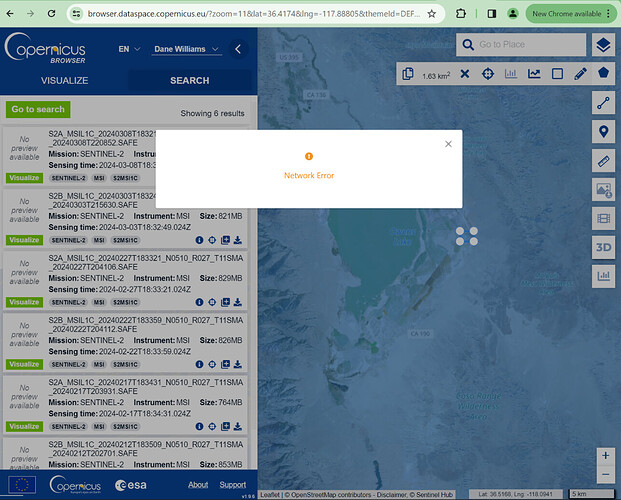Click the Go to search button

(x=37, y=109)
